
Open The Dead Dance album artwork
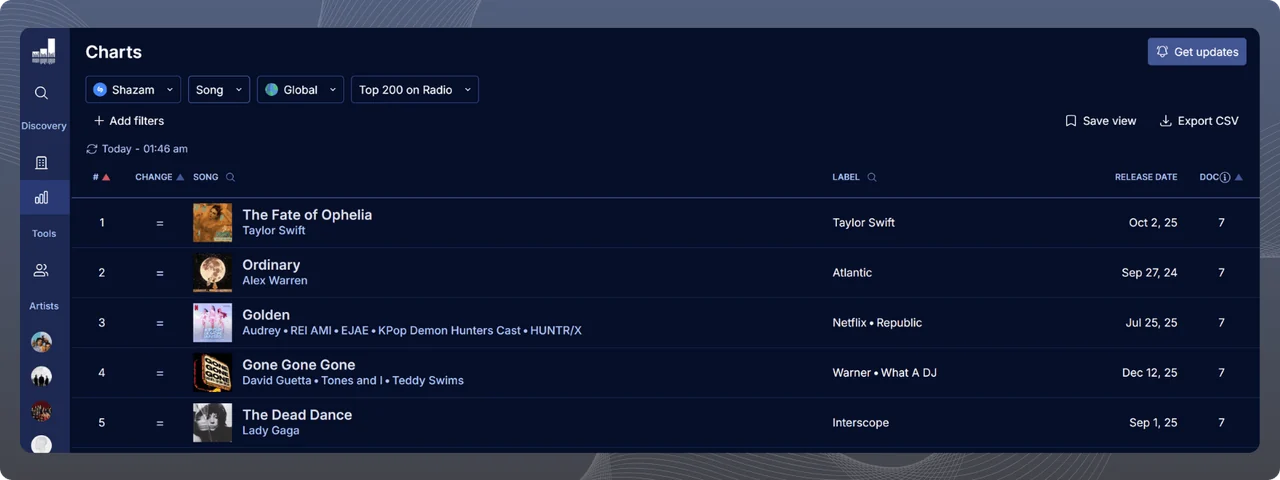point(212,423)
